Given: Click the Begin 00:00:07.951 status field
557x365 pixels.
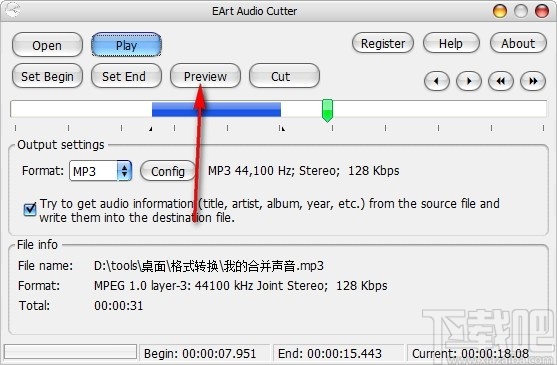Looking at the screenshot, I should pyautogui.click(x=205, y=353).
